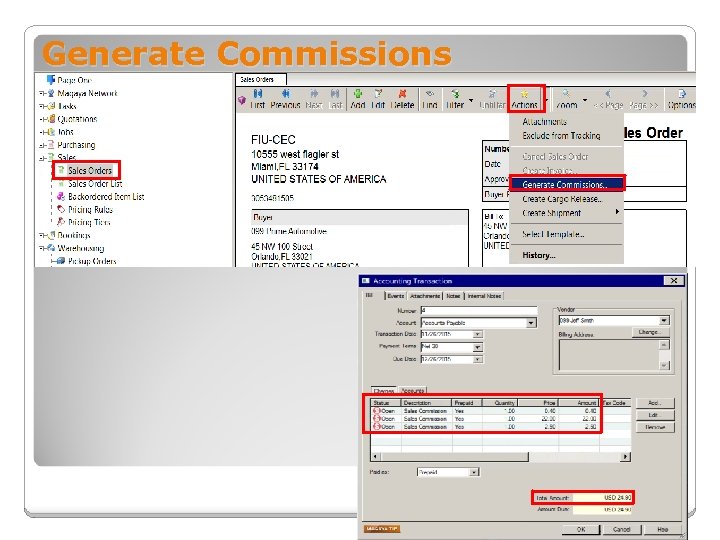
Task: Go to the First record toolbar icon
Action: point(258,94)
